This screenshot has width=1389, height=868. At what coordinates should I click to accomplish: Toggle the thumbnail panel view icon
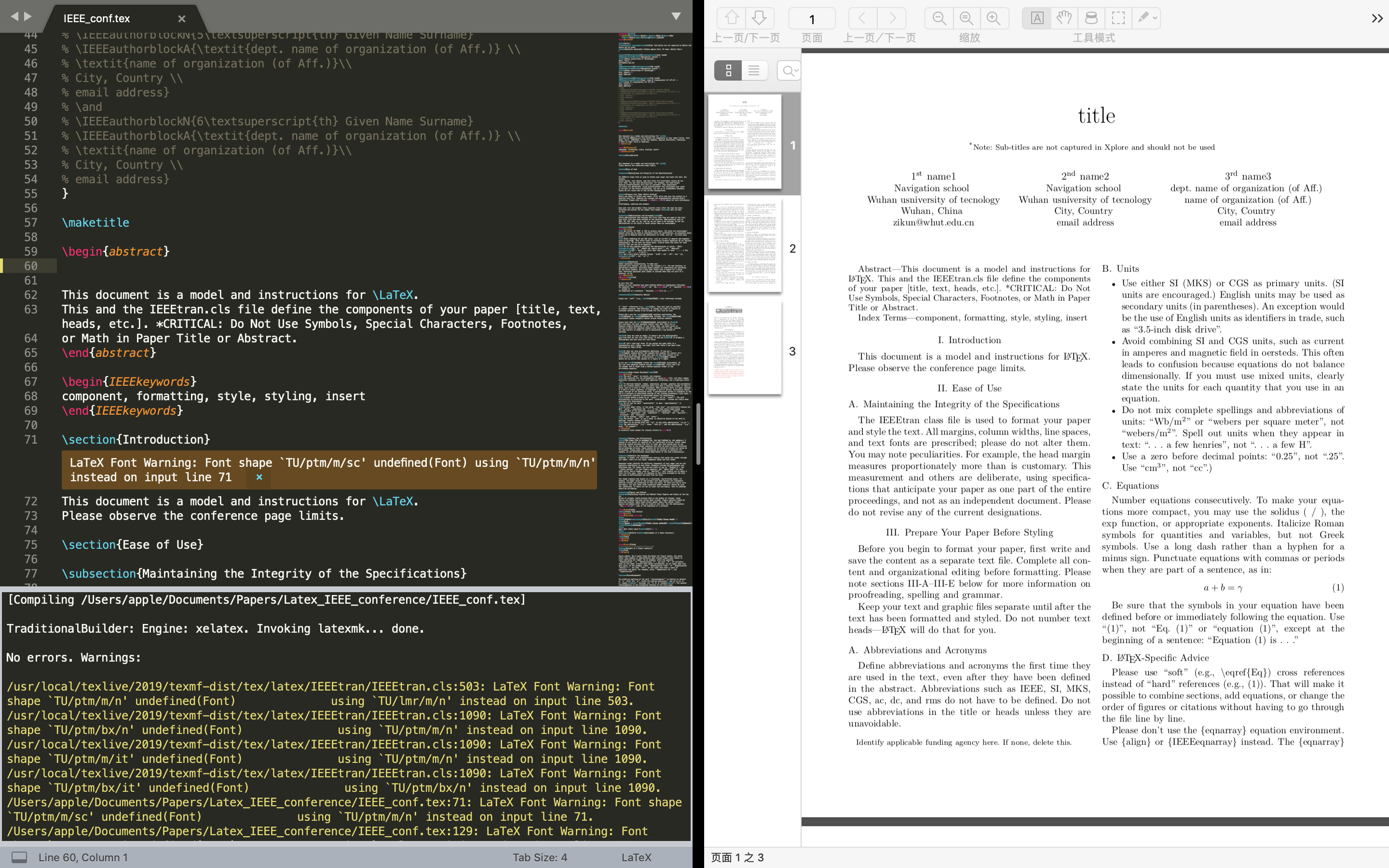pos(728,70)
